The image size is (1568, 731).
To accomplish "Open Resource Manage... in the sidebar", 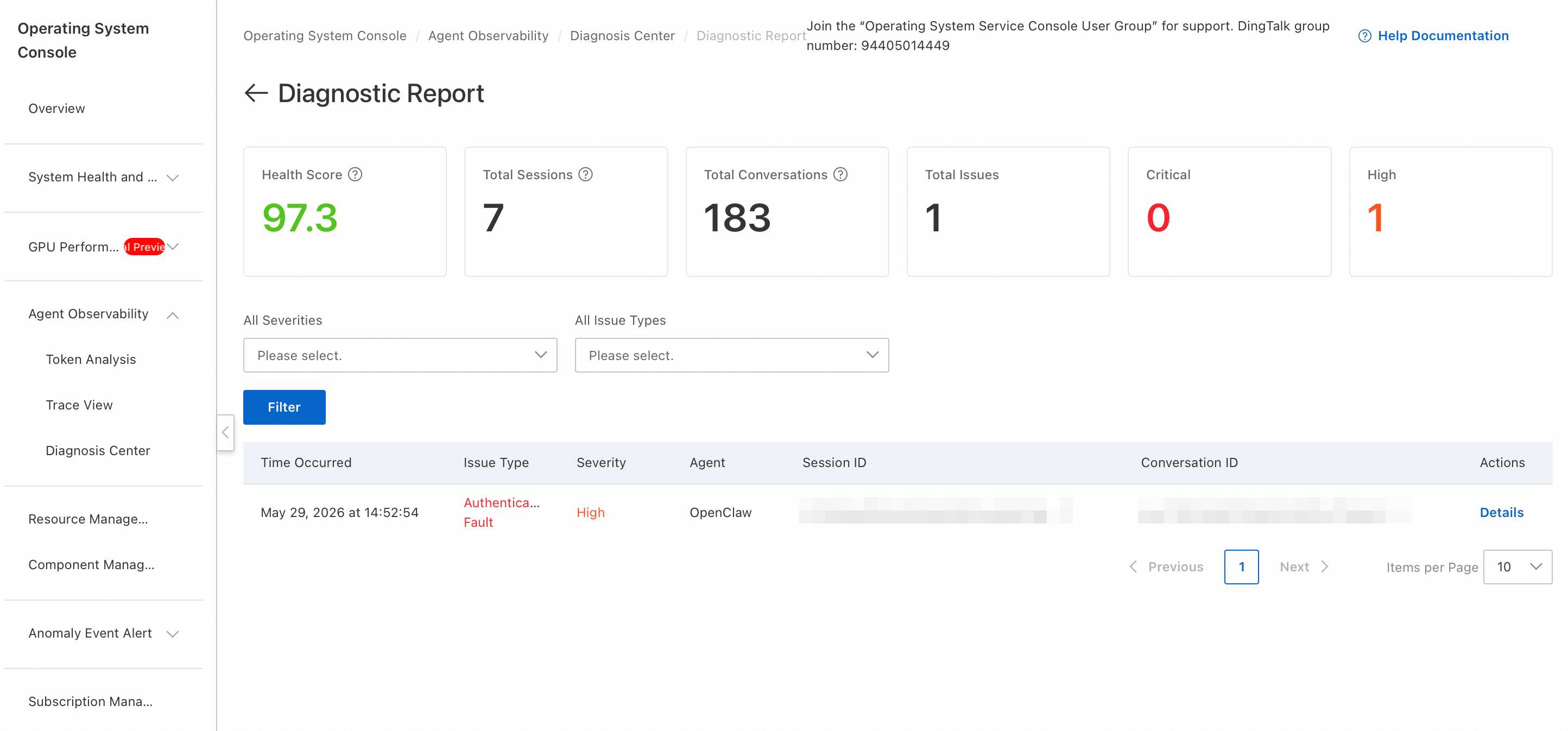I will tap(88, 519).
